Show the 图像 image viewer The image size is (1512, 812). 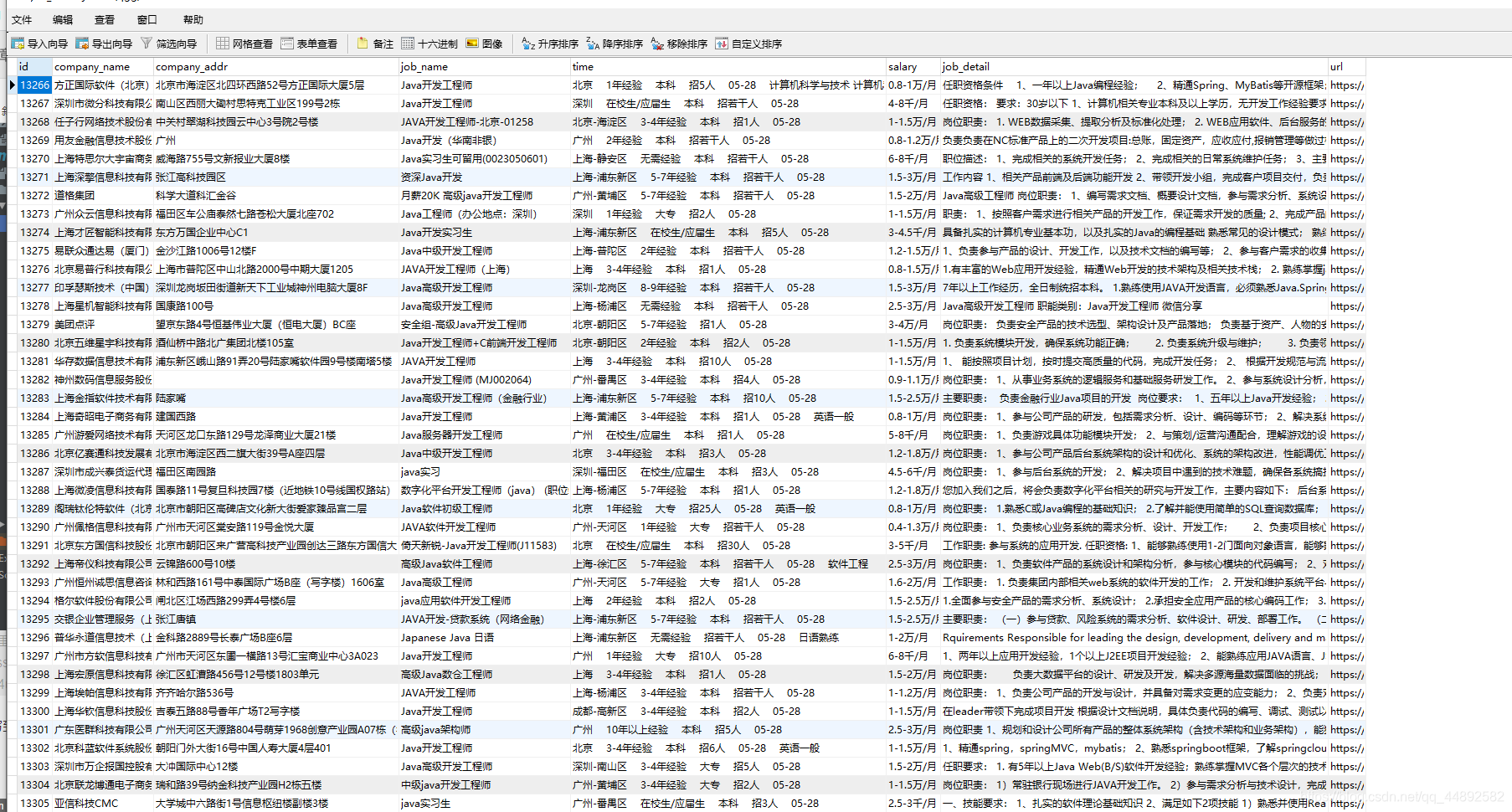[x=484, y=44]
